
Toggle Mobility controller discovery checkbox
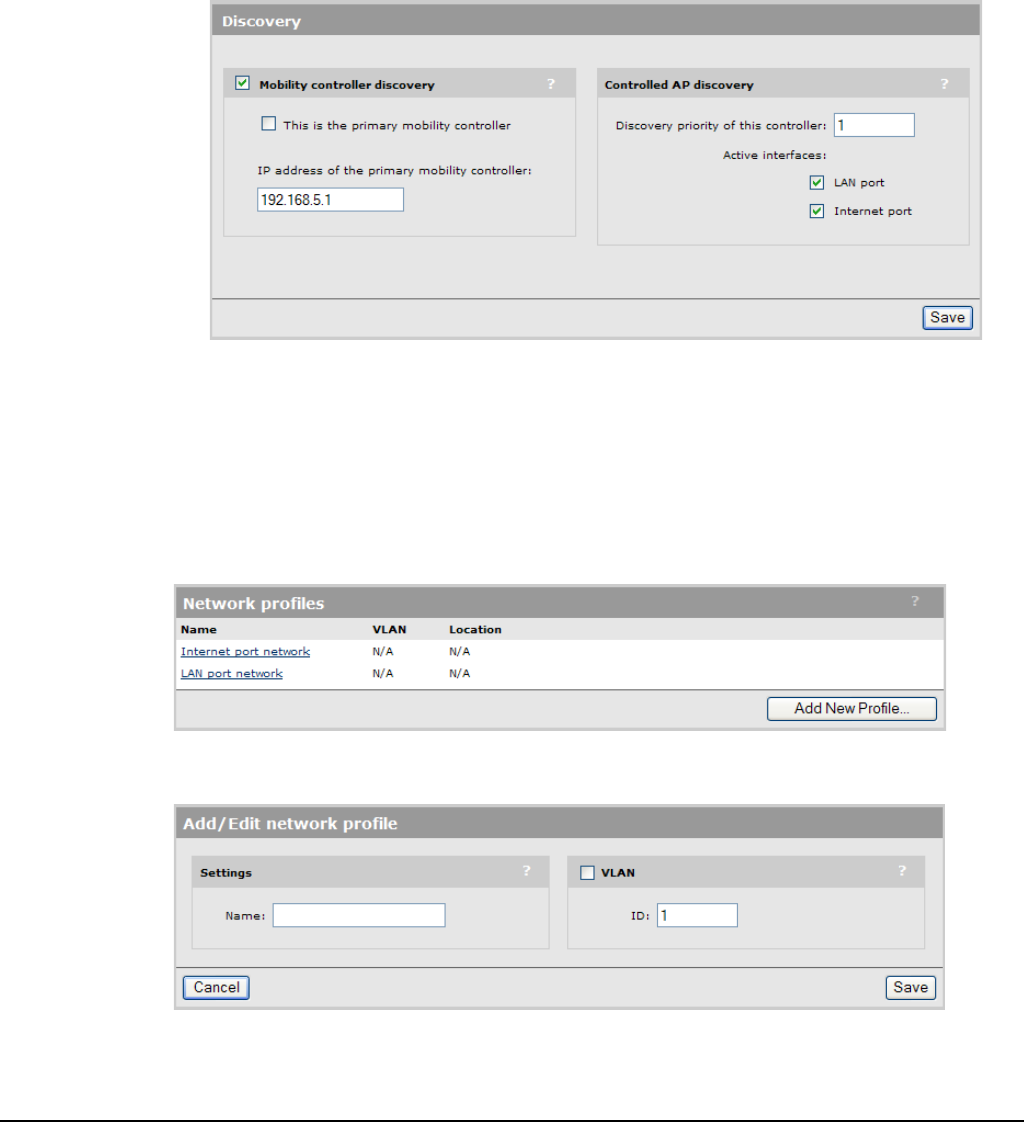243,83
